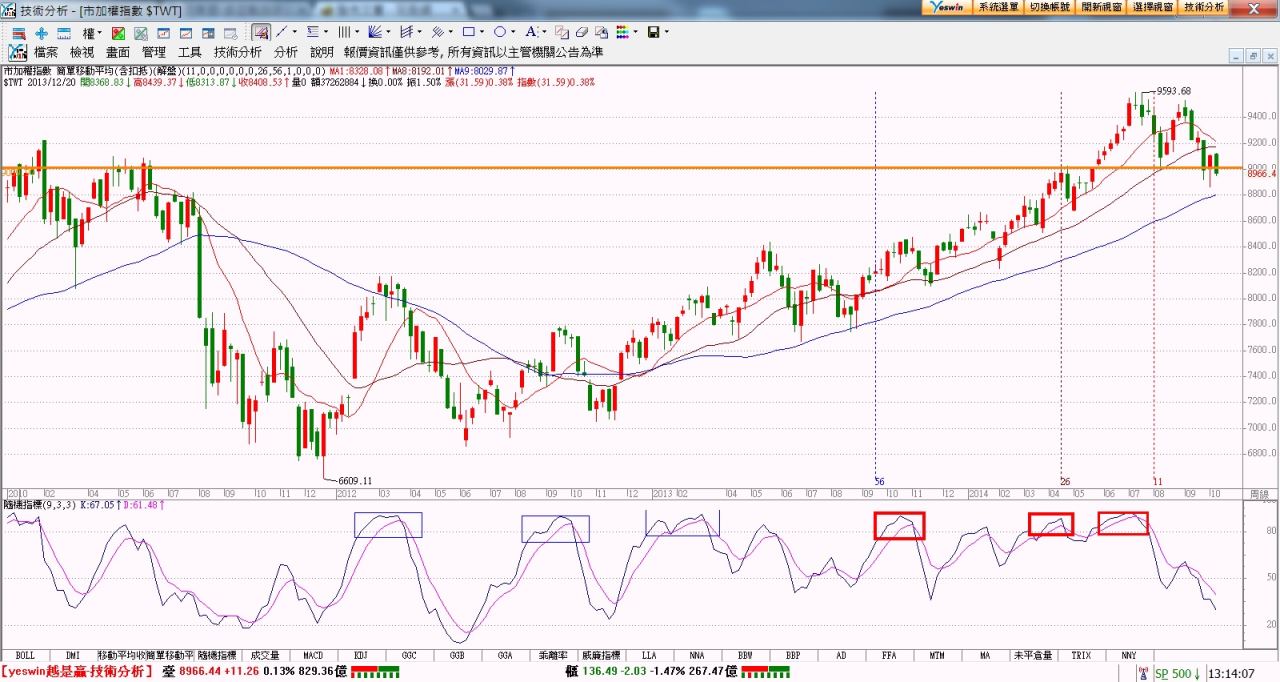Screen dimensions: 1280x682
Task: Switch to the MACD indicator tab
Action: pos(312,655)
